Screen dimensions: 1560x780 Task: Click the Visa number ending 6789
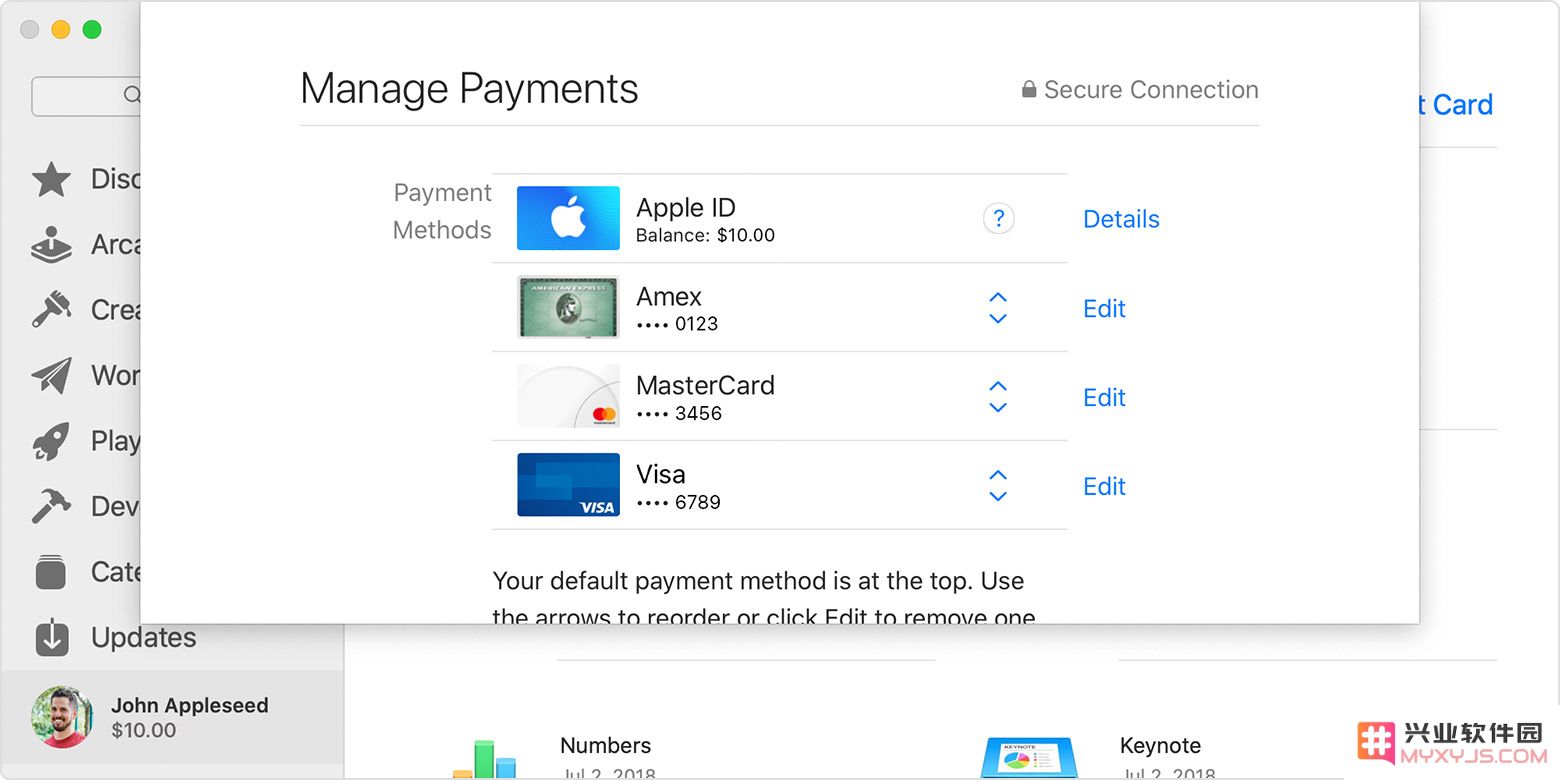tap(678, 502)
